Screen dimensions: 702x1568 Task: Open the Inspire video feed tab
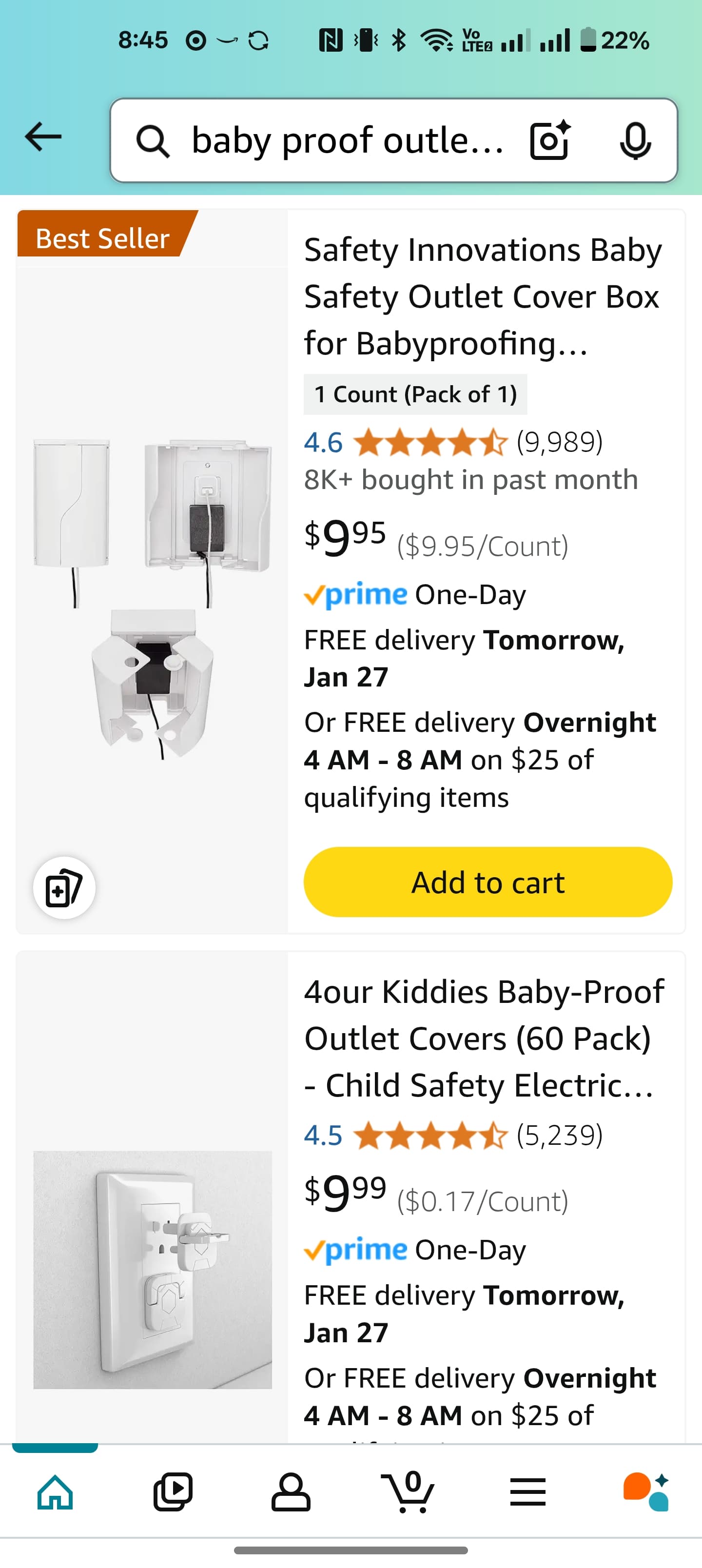coord(173,1492)
